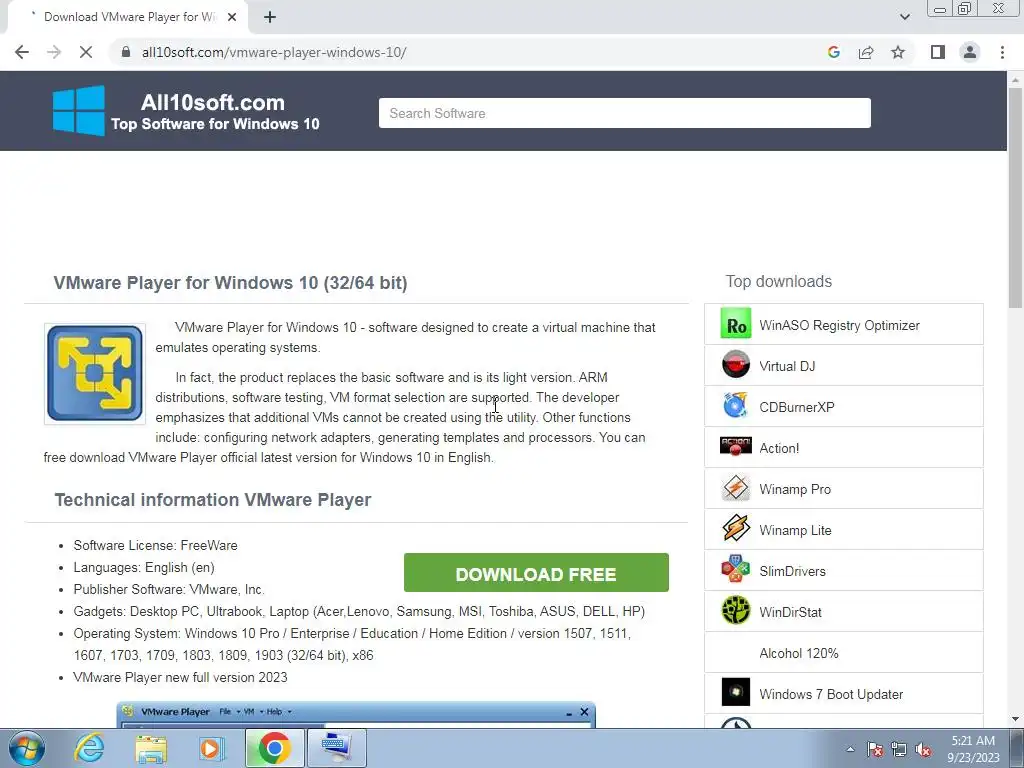1024x768 pixels.
Task: Expand the tab search chevron
Action: coord(904,17)
